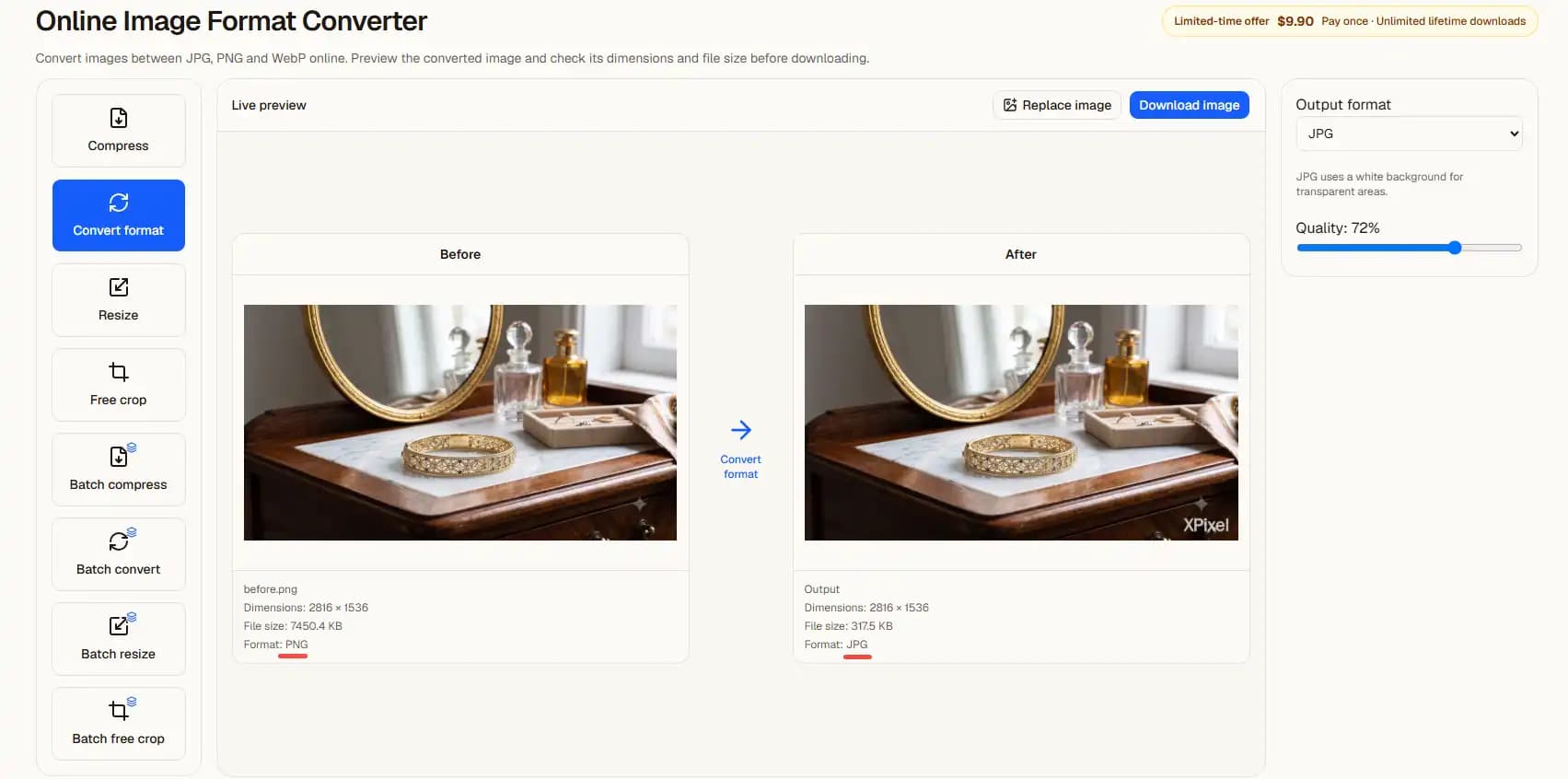Click the 'File size: 7450.4 KB' text
The height and width of the screenshot is (779, 1568).
[x=293, y=626]
